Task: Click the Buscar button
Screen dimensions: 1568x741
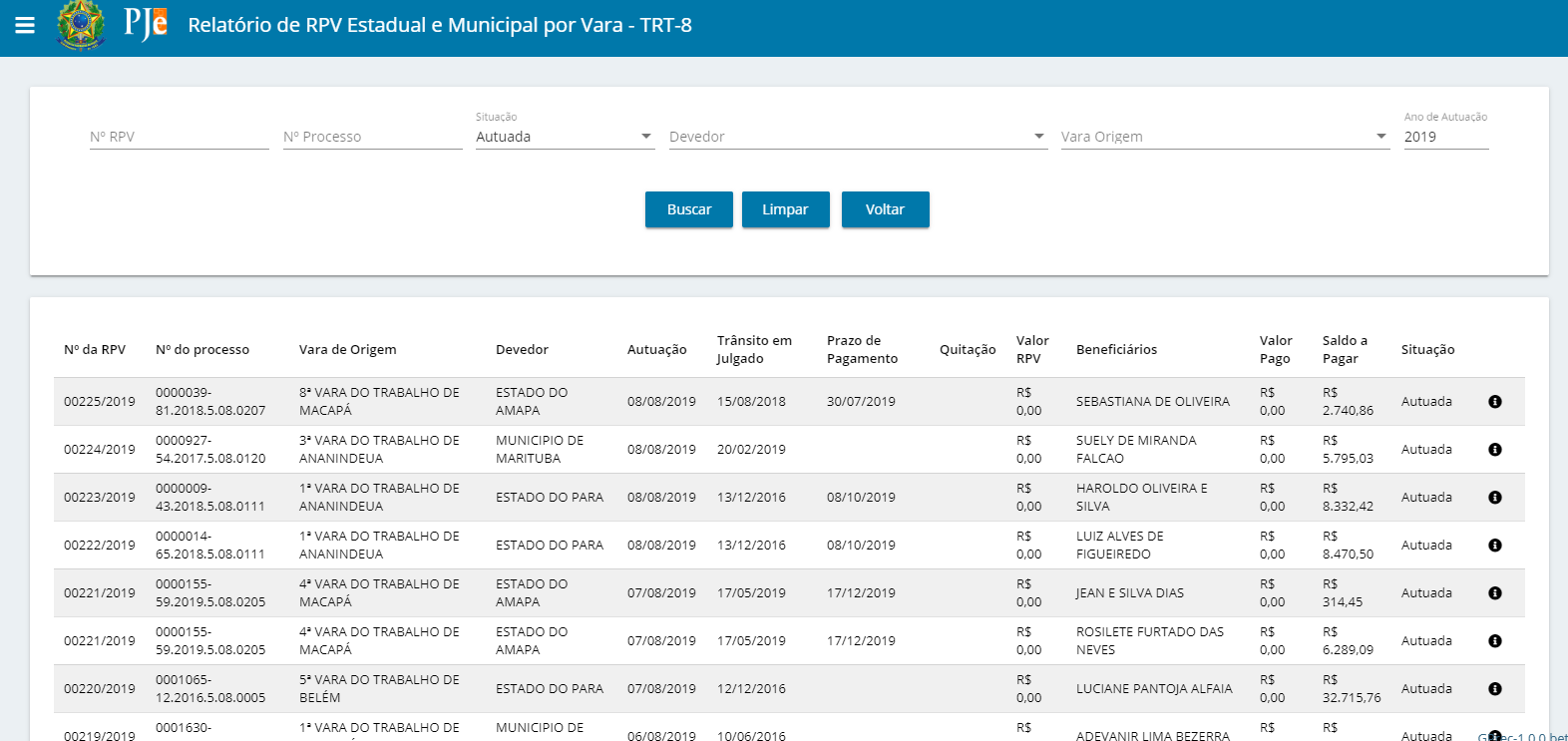Action: click(689, 209)
